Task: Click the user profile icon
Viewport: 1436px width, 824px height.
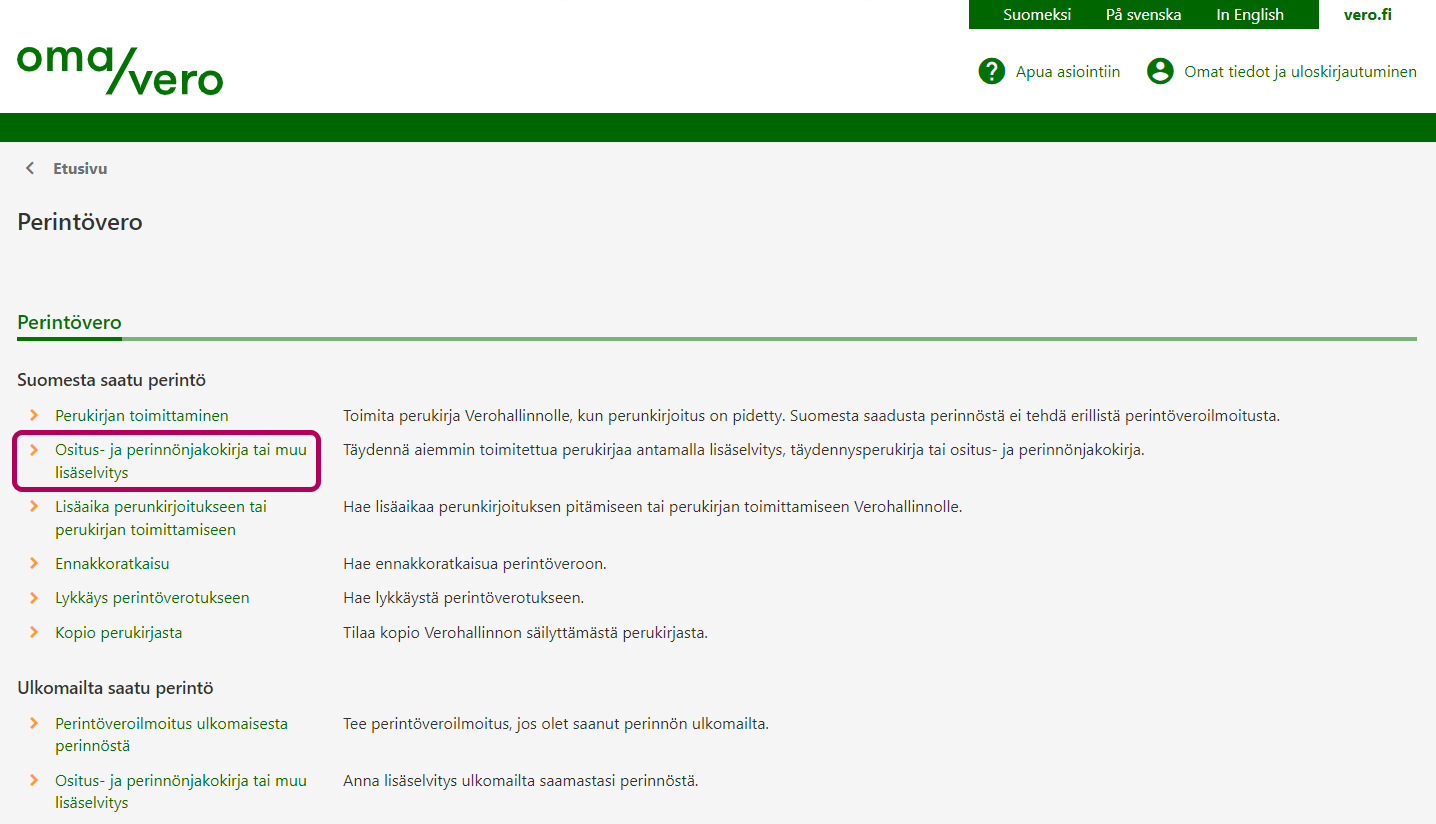Action: click(x=1160, y=71)
